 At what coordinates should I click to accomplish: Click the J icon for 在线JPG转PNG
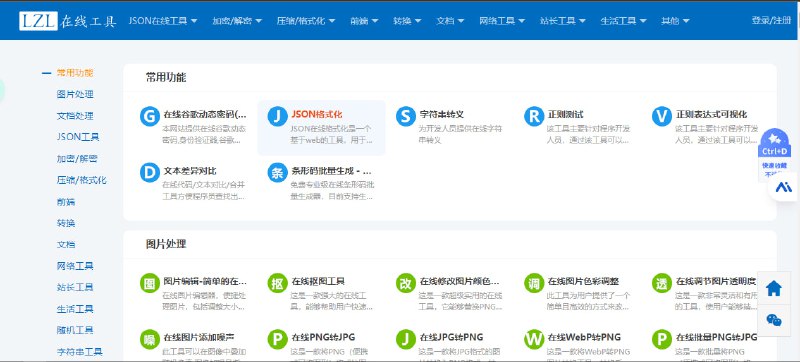tap(406, 340)
